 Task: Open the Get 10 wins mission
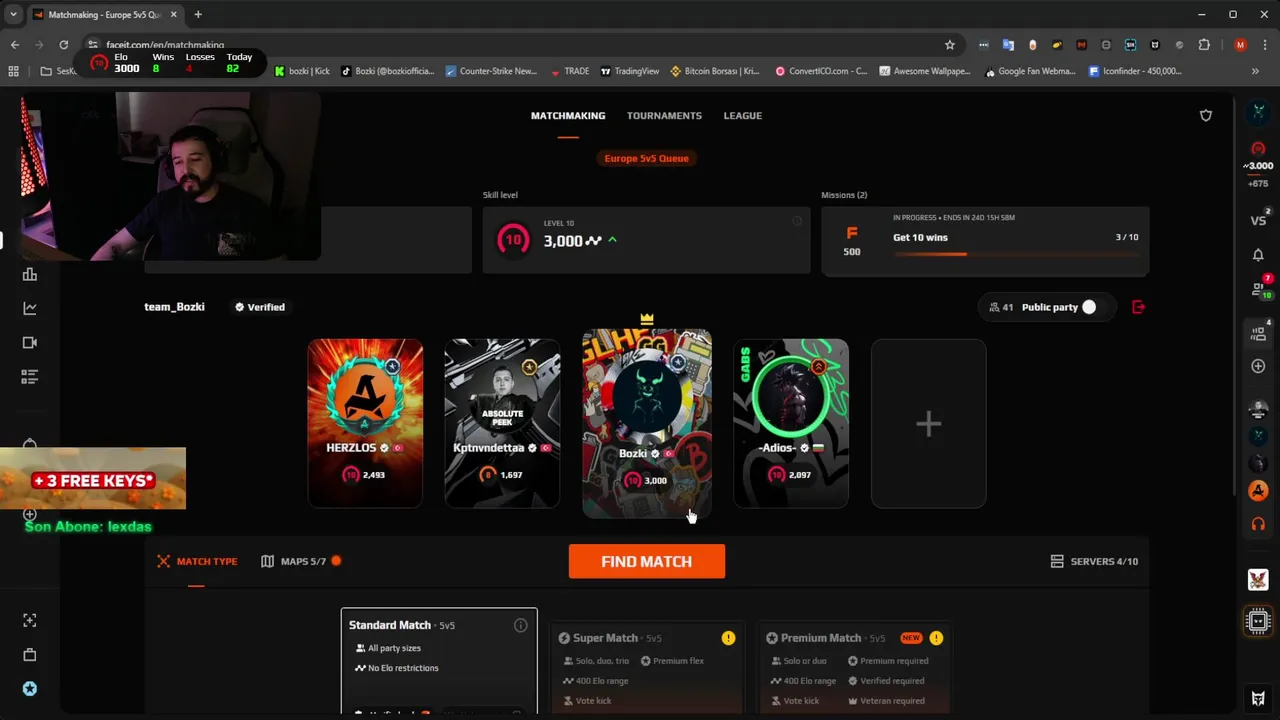click(985, 241)
